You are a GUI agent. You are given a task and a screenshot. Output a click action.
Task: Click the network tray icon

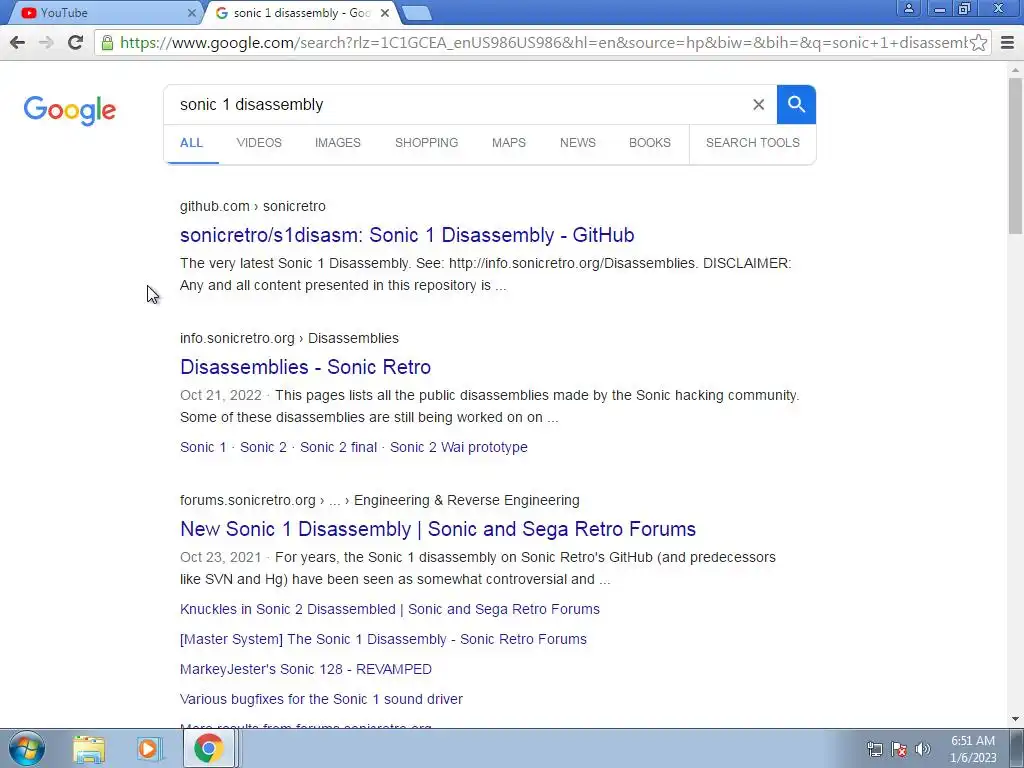tap(874, 749)
